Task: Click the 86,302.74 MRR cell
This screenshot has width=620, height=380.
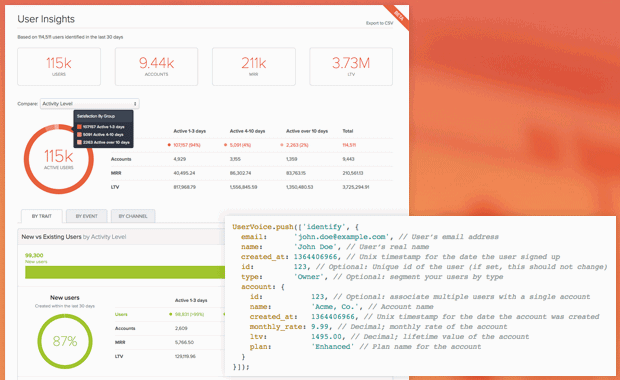Action: pos(240,173)
